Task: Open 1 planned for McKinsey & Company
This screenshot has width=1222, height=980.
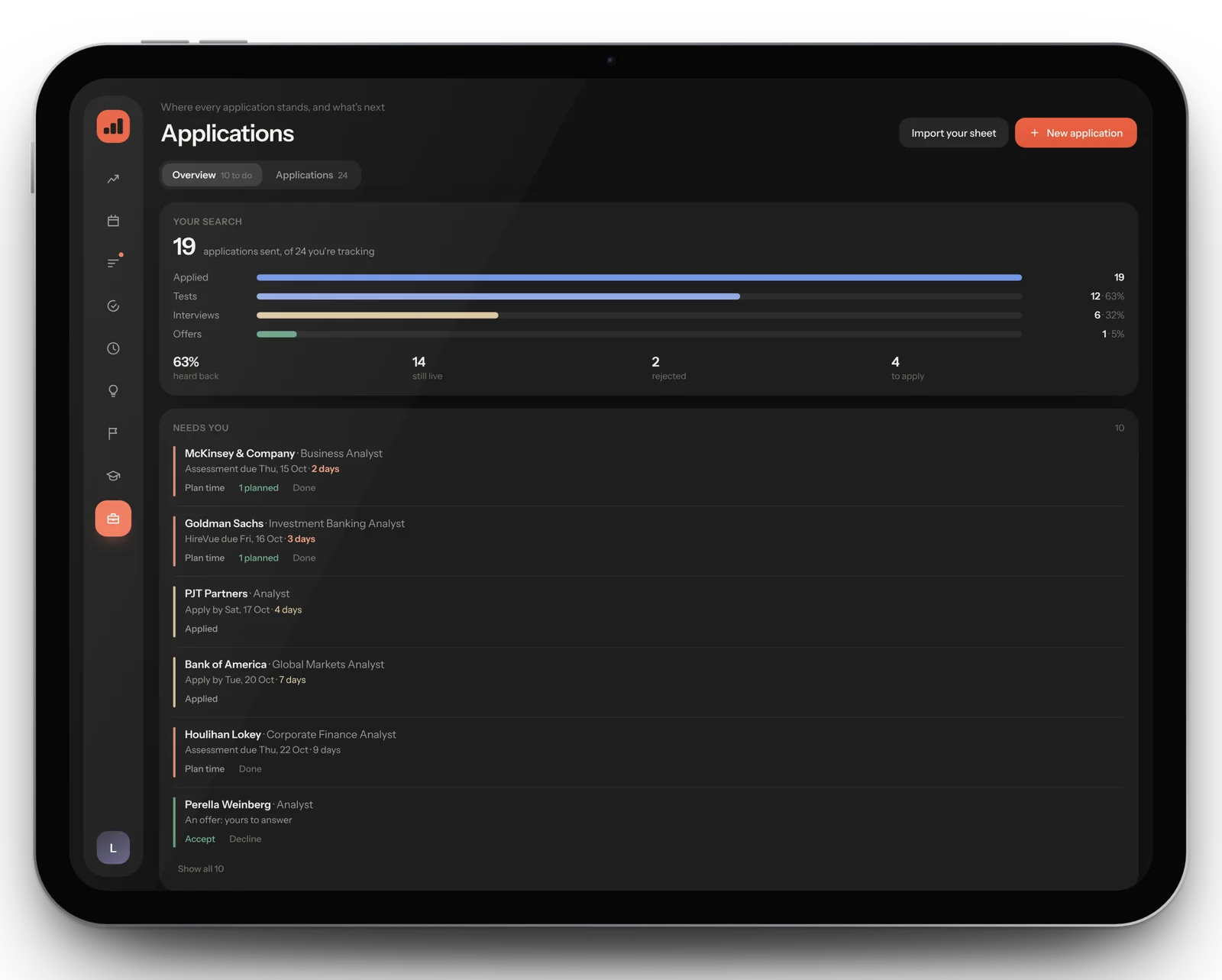Action: 258,488
